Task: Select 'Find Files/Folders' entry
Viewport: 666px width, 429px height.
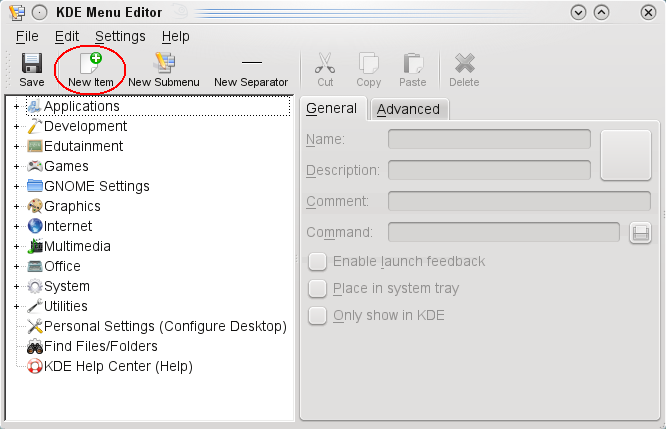Action: click(x=101, y=346)
